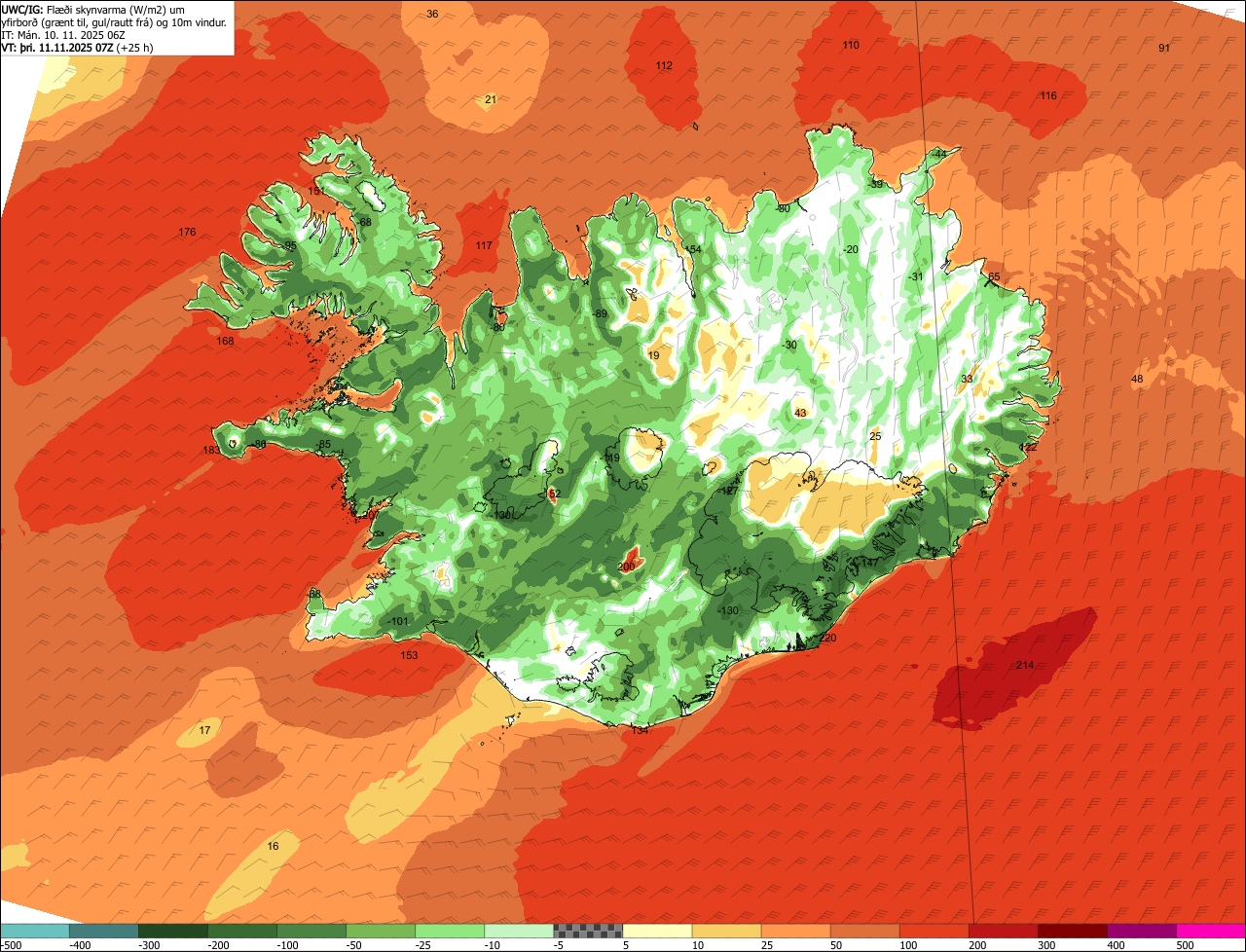Click the map value -30 in the northeast interior
This screenshot has height=952, width=1246.
tap(789, 346)
